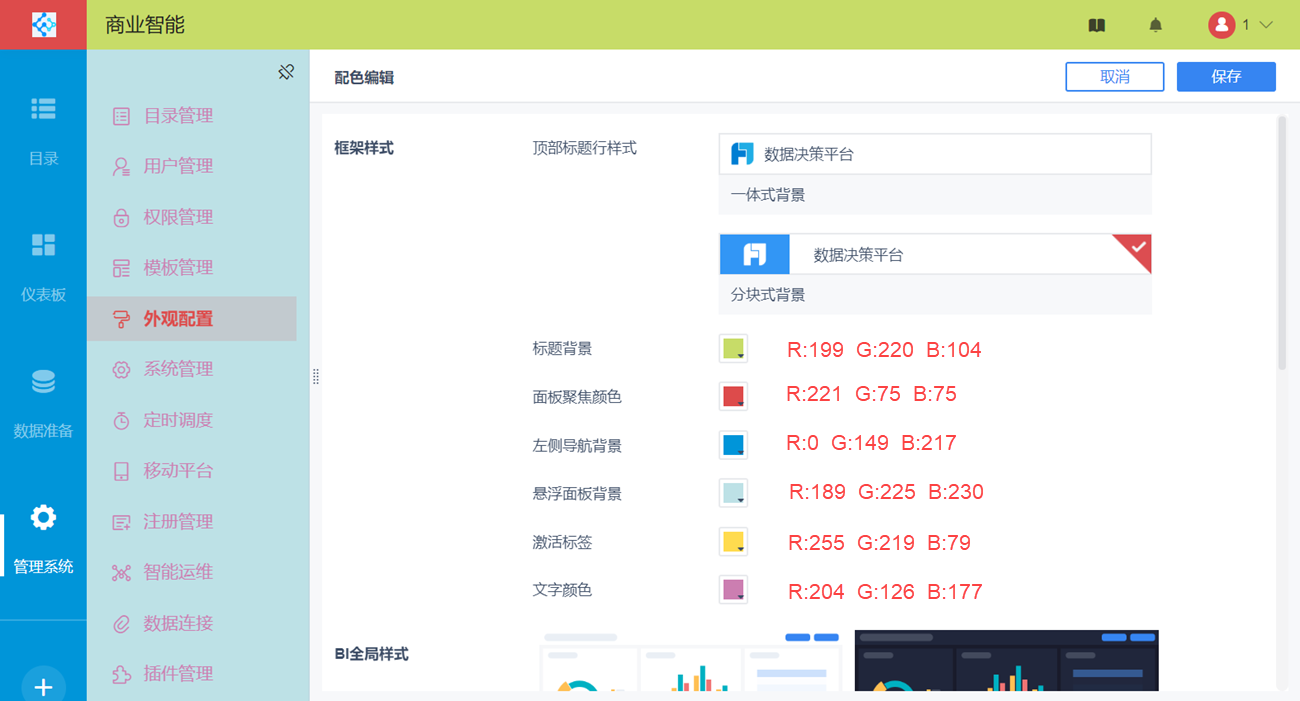Viewport: 1300px width, 701px height.
Task: Select the light BI global style thumbnail
Action: click(690, 661)
